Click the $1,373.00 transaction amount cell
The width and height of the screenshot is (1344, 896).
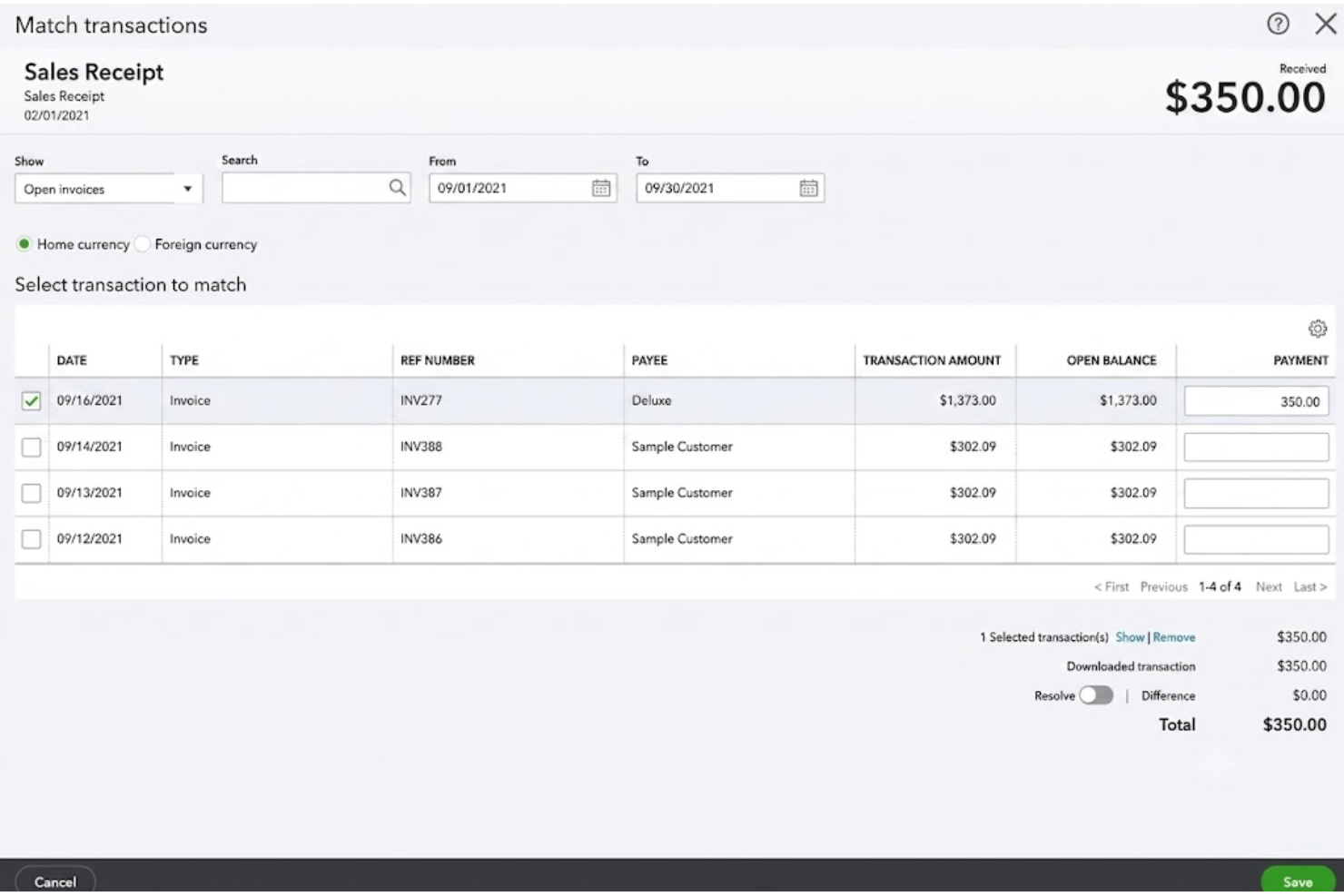967,400
